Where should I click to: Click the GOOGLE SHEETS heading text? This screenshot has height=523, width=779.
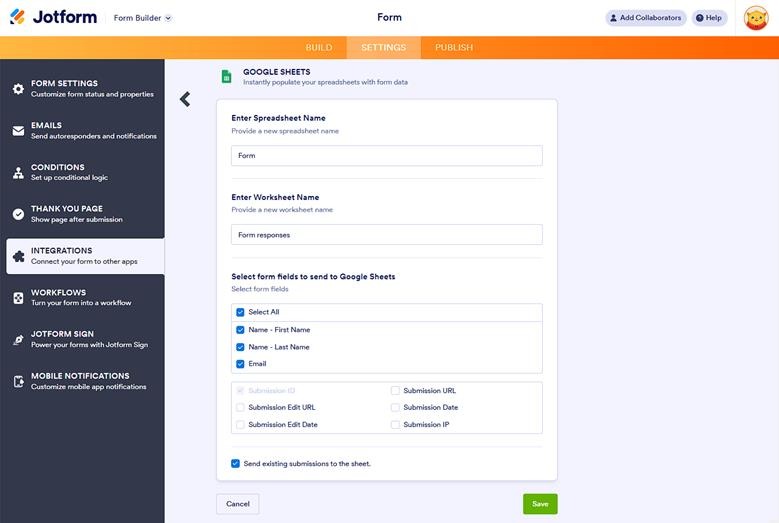click(277, 72)
